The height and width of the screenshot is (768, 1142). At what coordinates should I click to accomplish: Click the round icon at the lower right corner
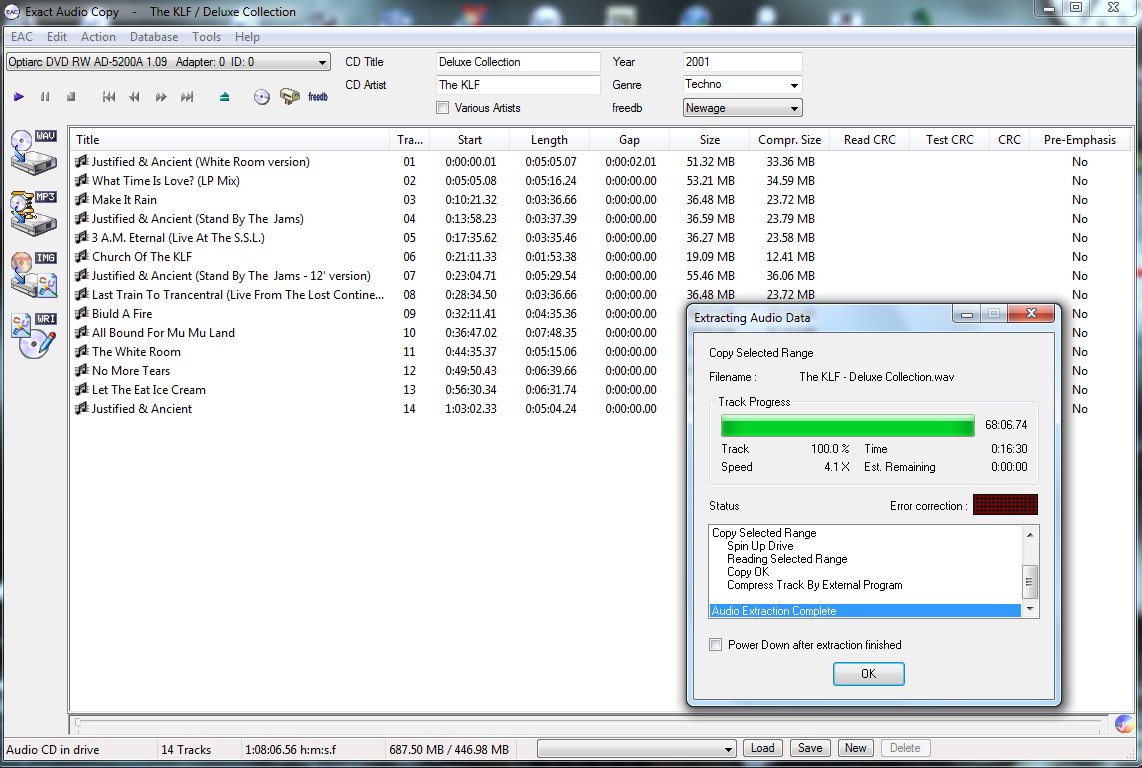1125,724
